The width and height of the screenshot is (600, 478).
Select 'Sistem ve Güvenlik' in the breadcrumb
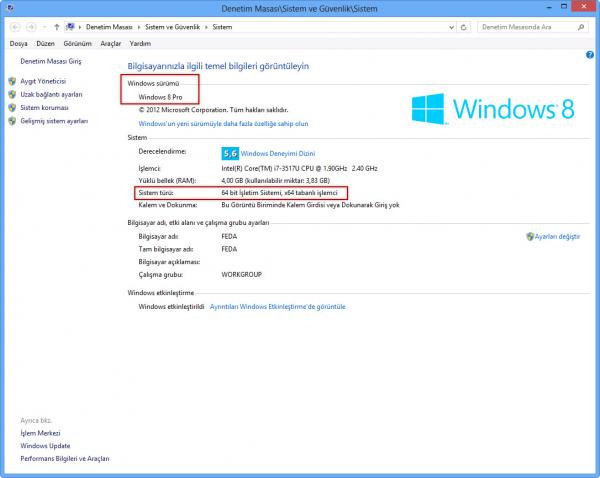click(173, 27)
